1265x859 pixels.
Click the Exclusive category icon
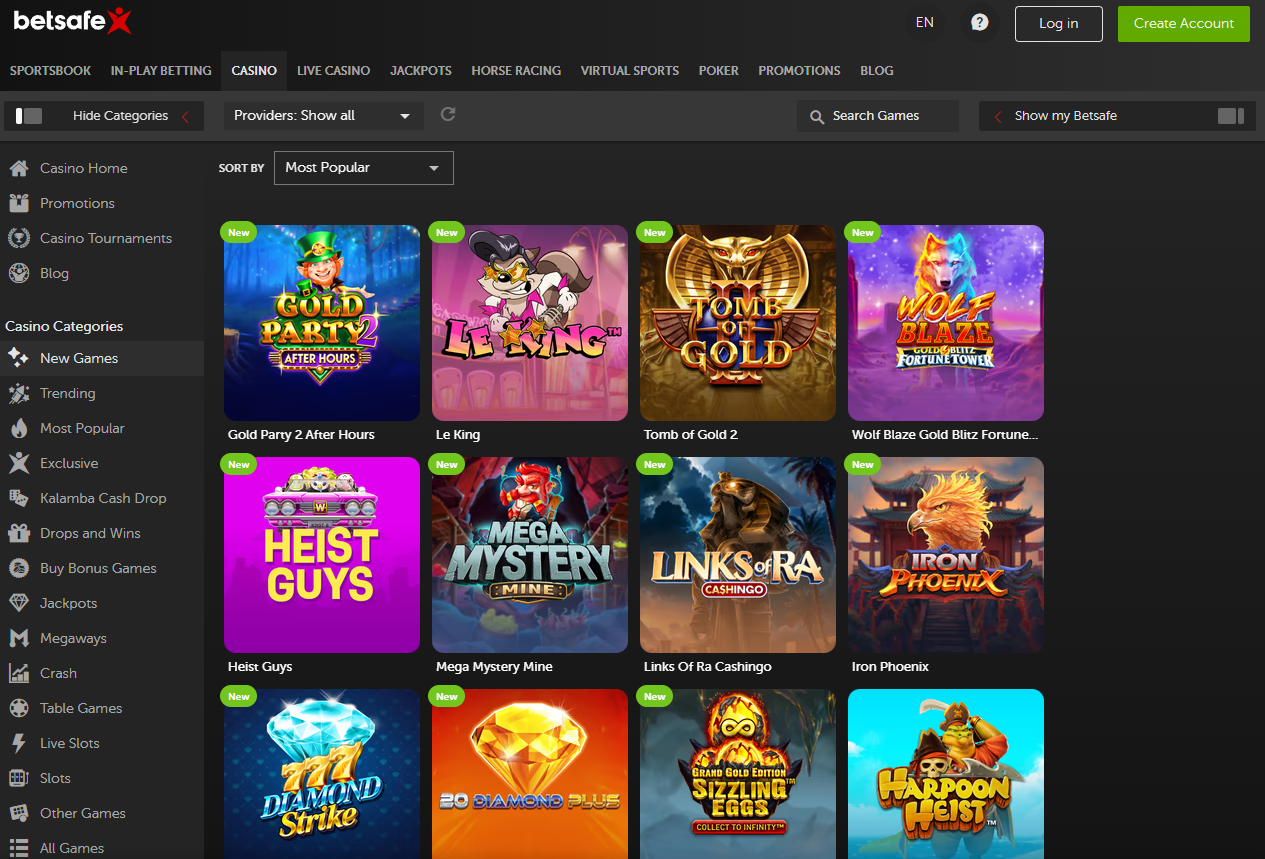(x=18, y=463)
